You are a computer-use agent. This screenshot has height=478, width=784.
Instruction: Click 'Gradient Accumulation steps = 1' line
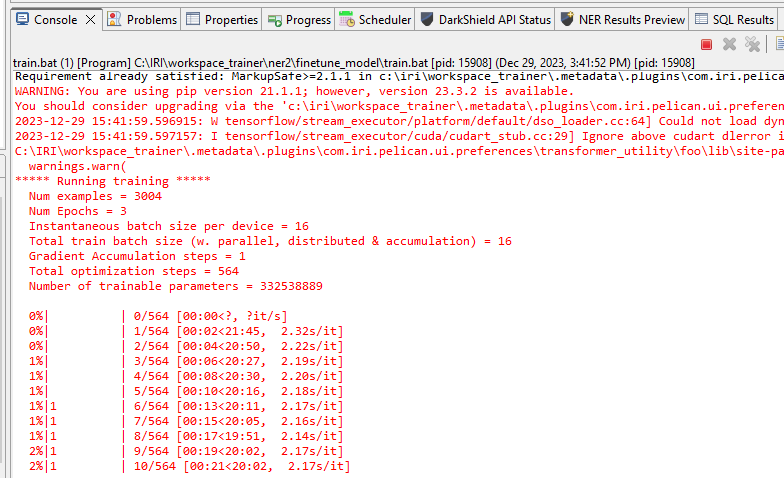pyautogui.click(x=137, y=256)
